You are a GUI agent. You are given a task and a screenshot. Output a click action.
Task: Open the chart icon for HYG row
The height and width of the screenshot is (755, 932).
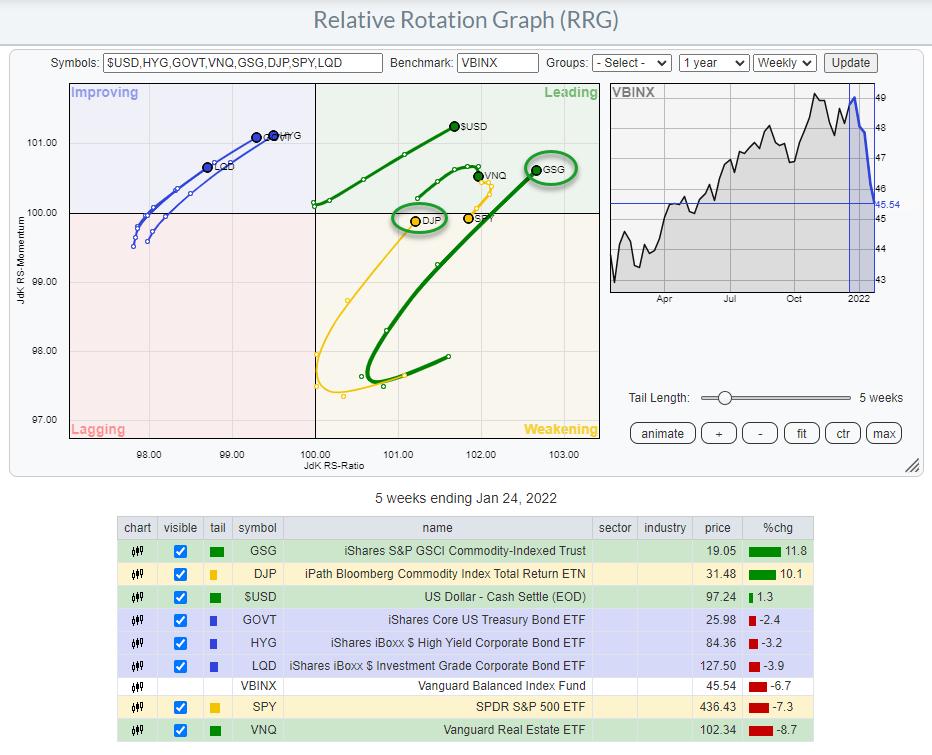(x=137, y=642)
